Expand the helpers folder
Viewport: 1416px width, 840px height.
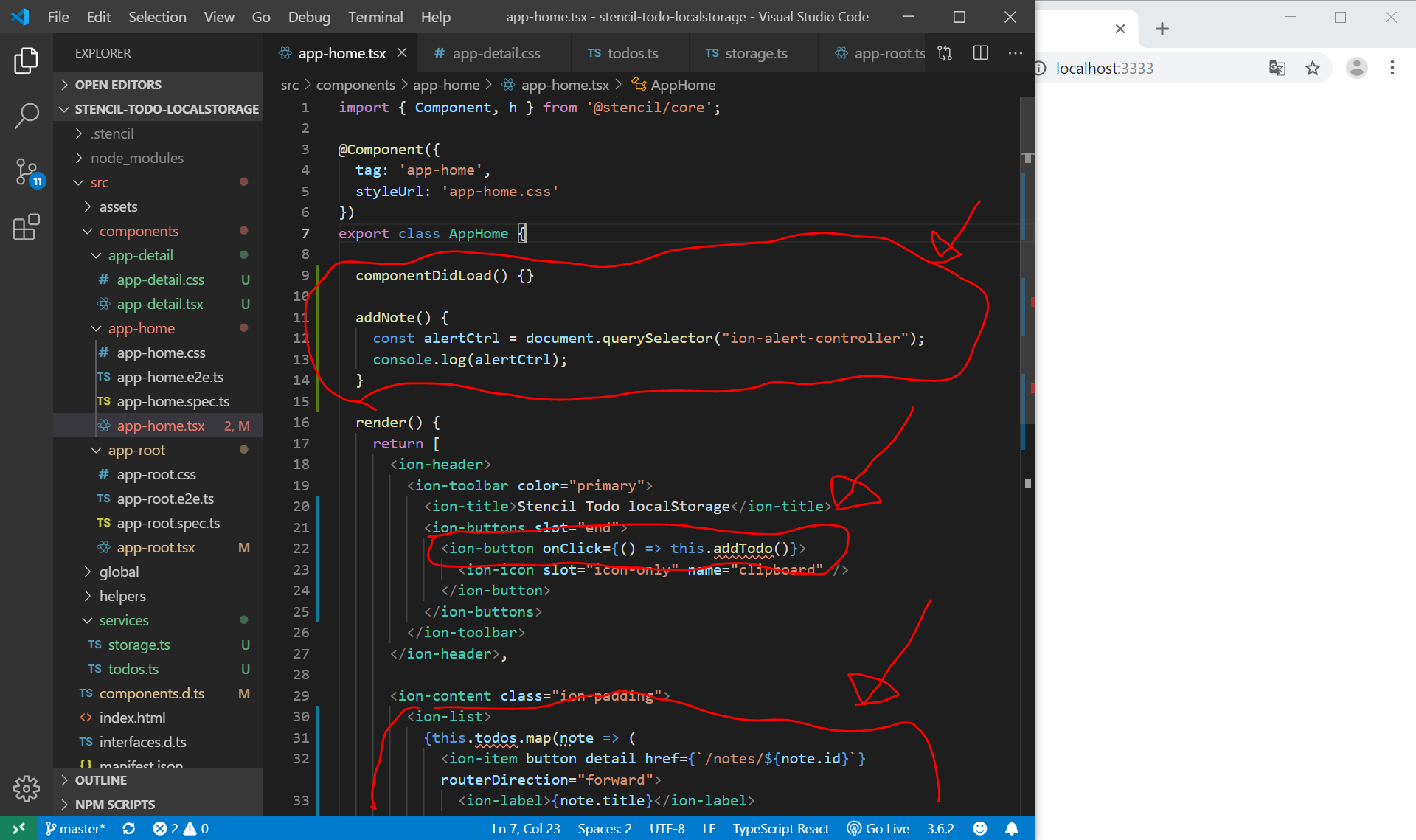point(158,596)
